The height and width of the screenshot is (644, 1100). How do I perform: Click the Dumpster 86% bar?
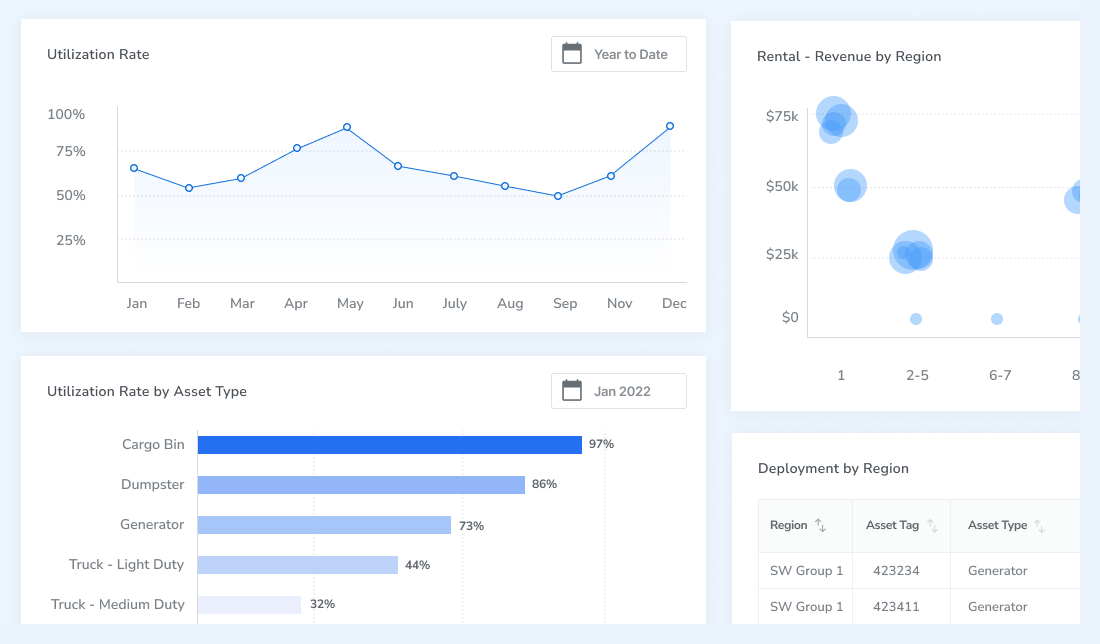[x=361, y=485]
